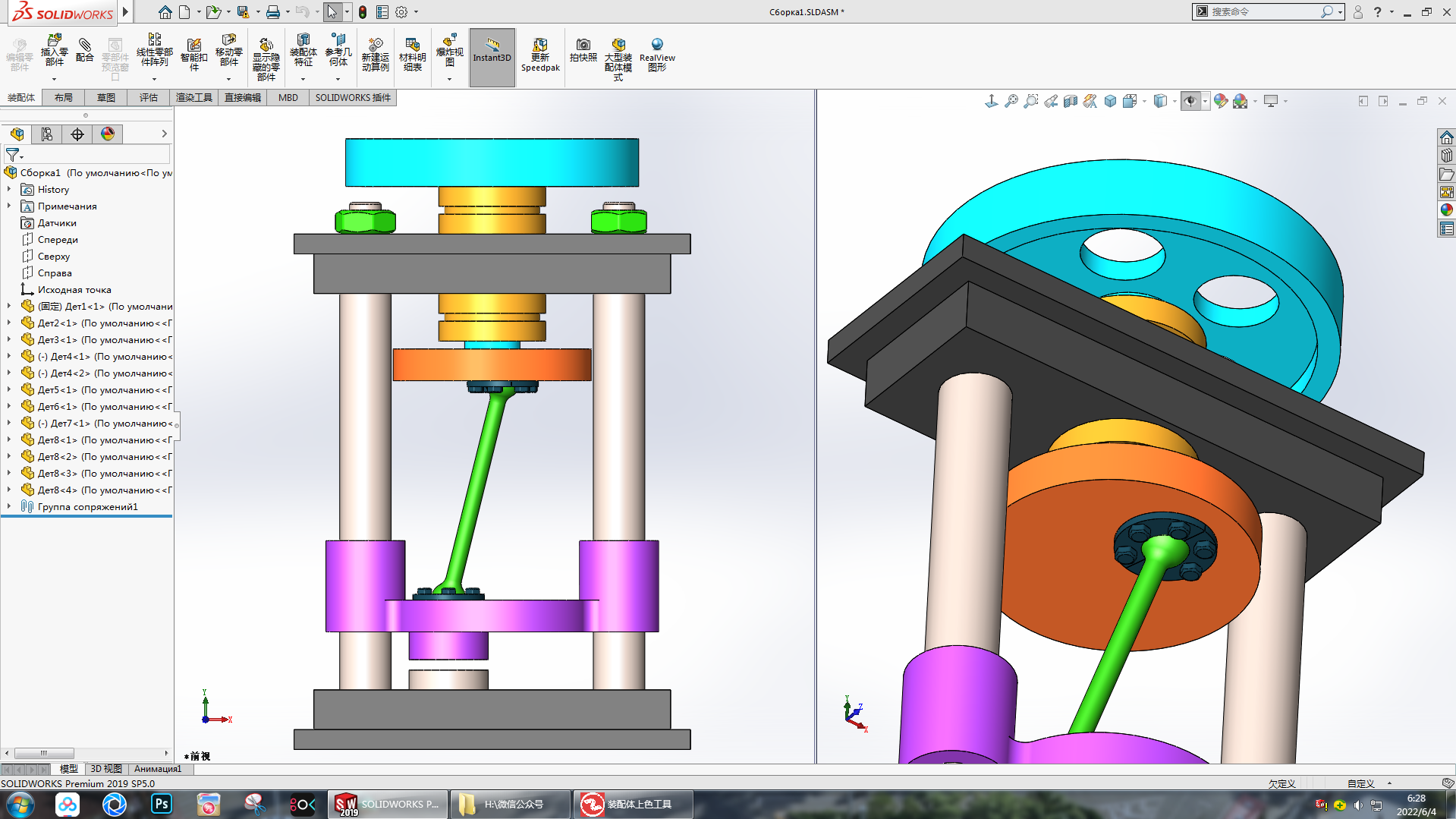1456x819 pixels.
Task: Expand the Дет5<1> component node
Action: tap(9, 390)
